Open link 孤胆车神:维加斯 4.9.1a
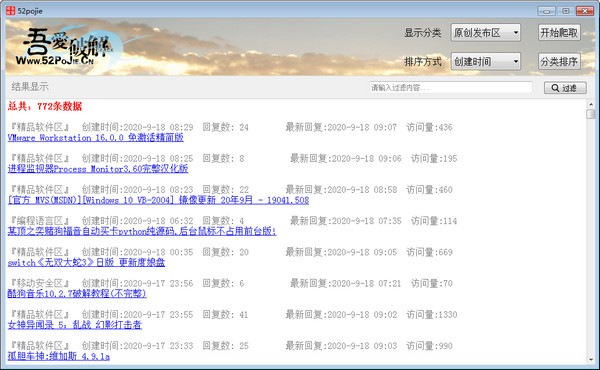Viewport: 600px width, 370px height. (x=59, y=356)
